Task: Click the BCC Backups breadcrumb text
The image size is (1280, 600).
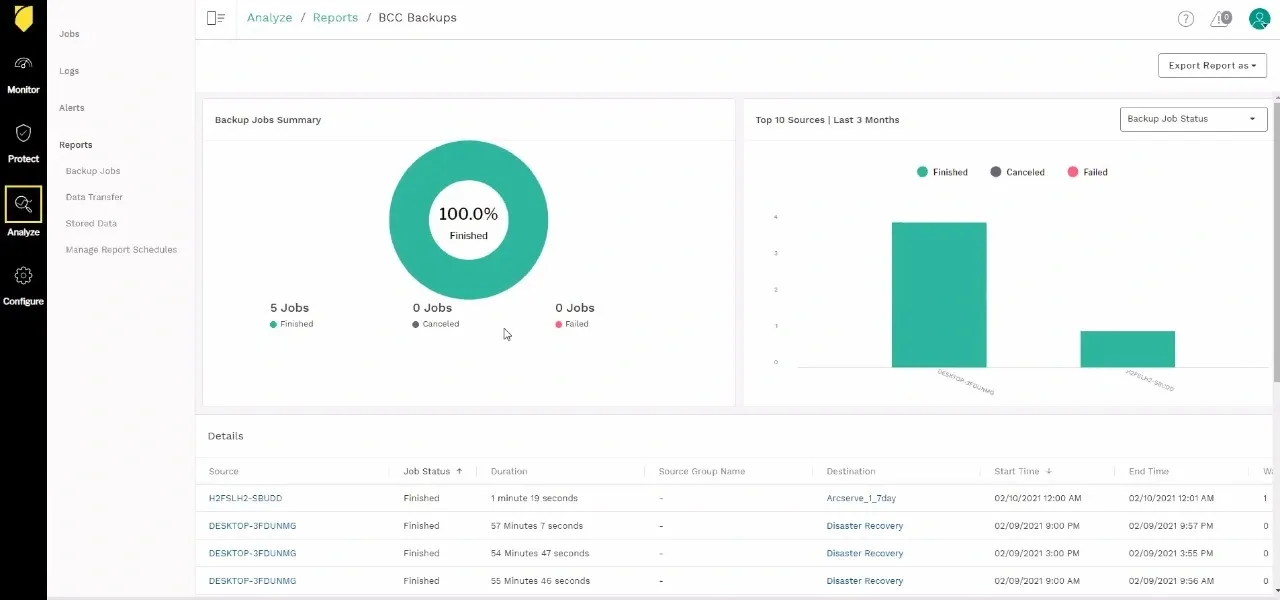Action: 417,18
